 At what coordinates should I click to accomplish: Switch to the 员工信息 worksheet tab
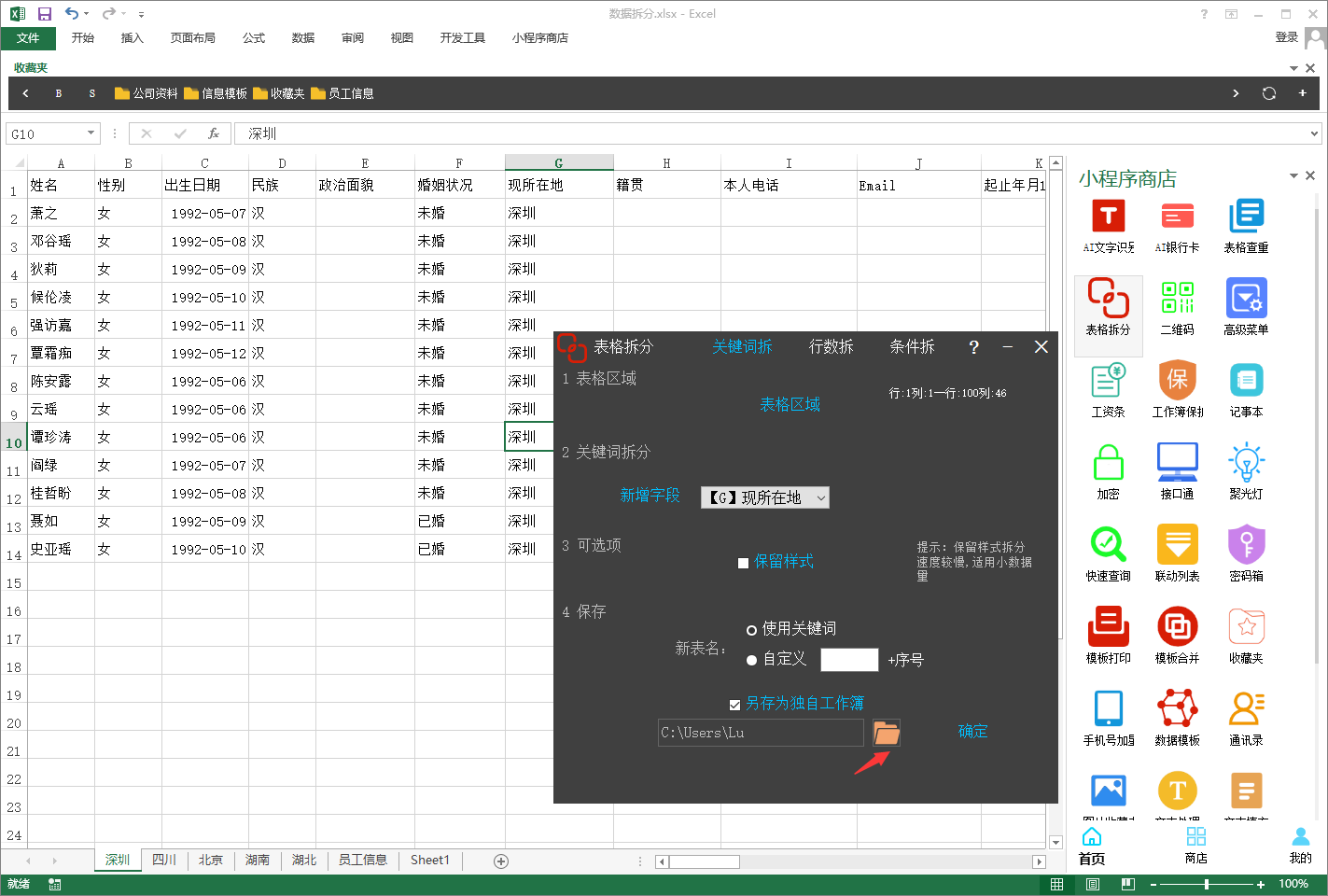362,860
